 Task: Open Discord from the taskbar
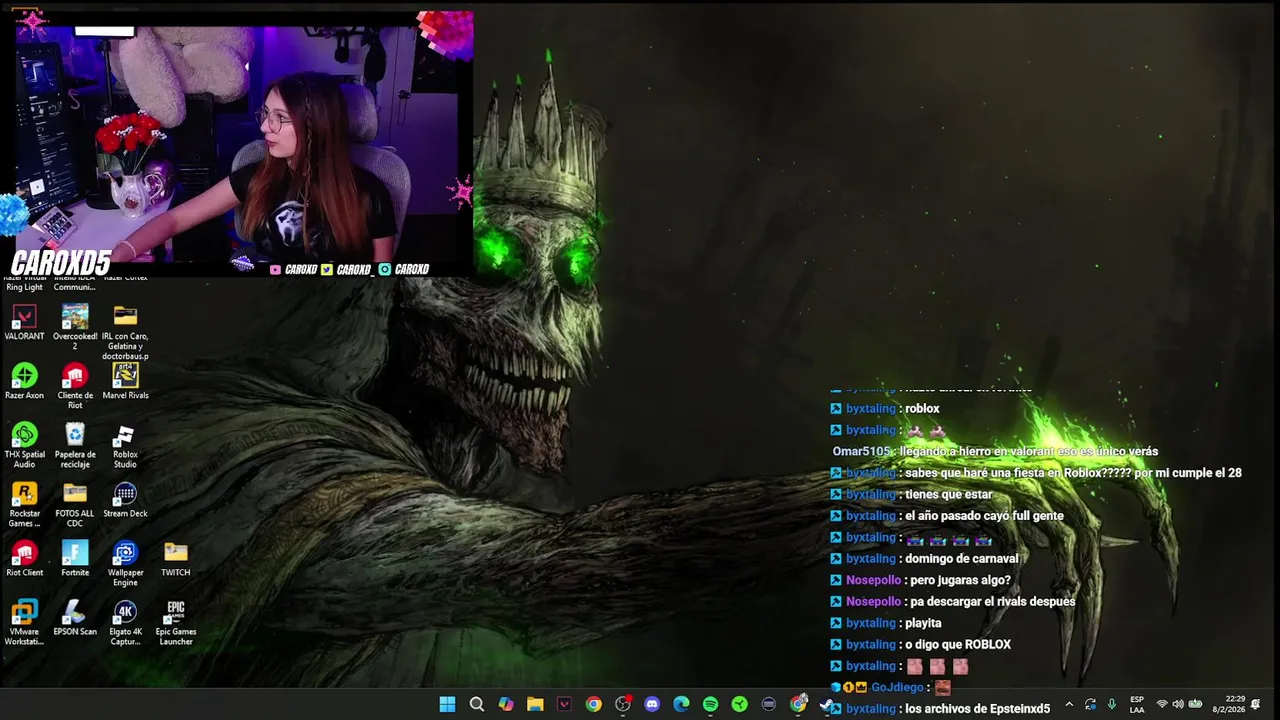click(652, 704)
